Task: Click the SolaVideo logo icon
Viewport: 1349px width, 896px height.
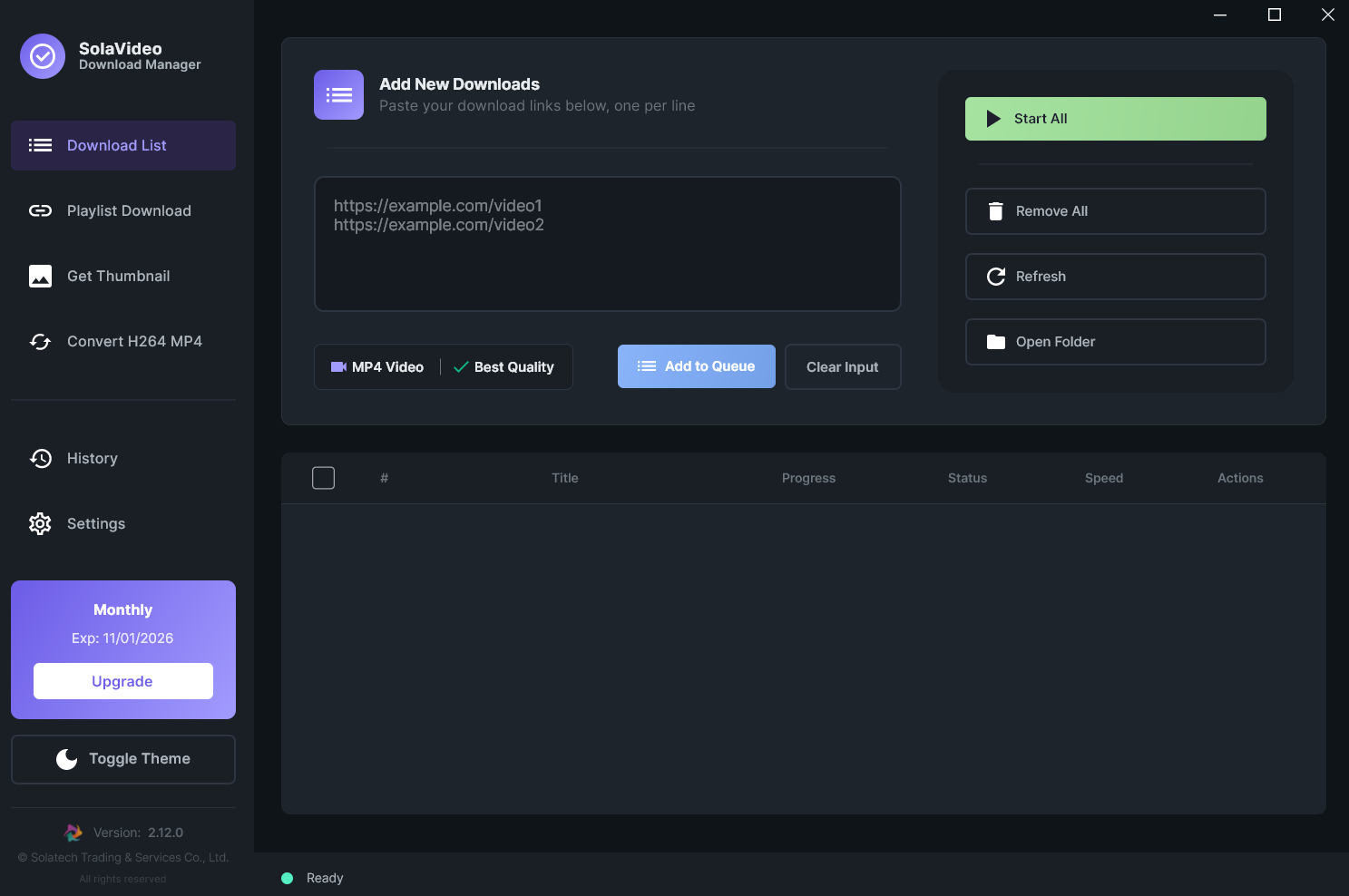Action: point(42,56)
